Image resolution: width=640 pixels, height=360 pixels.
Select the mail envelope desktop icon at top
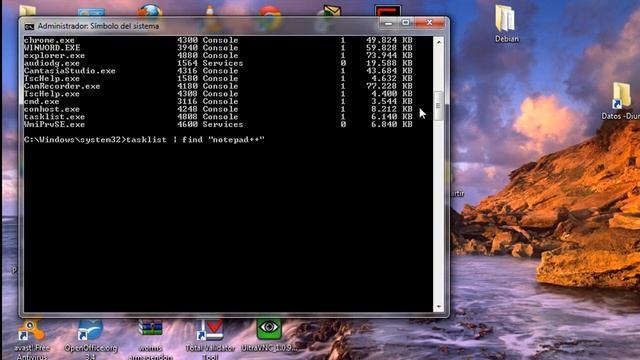click(x=331, y=11)
